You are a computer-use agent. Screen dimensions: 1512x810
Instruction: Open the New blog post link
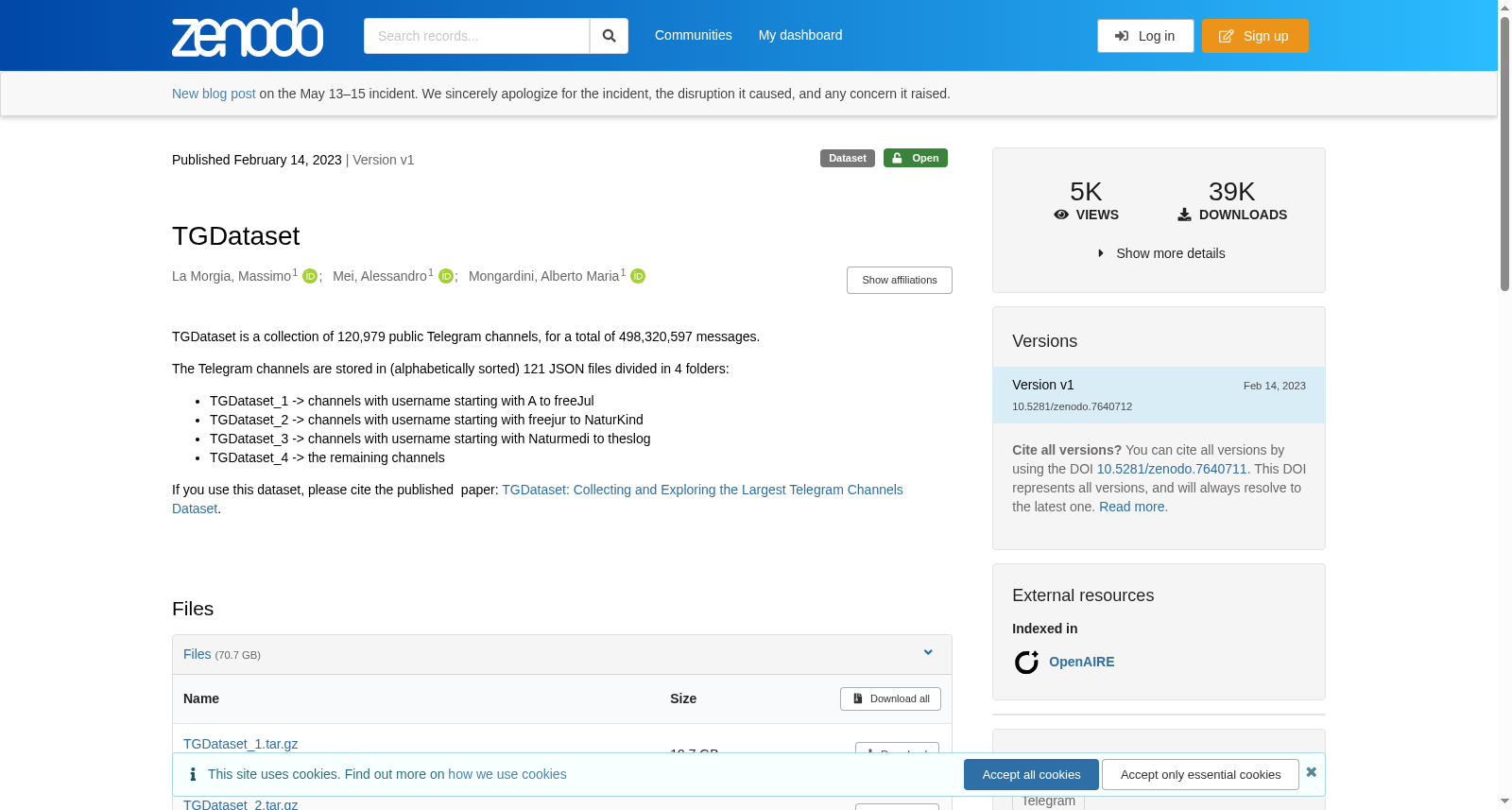[x=214, y=94]
